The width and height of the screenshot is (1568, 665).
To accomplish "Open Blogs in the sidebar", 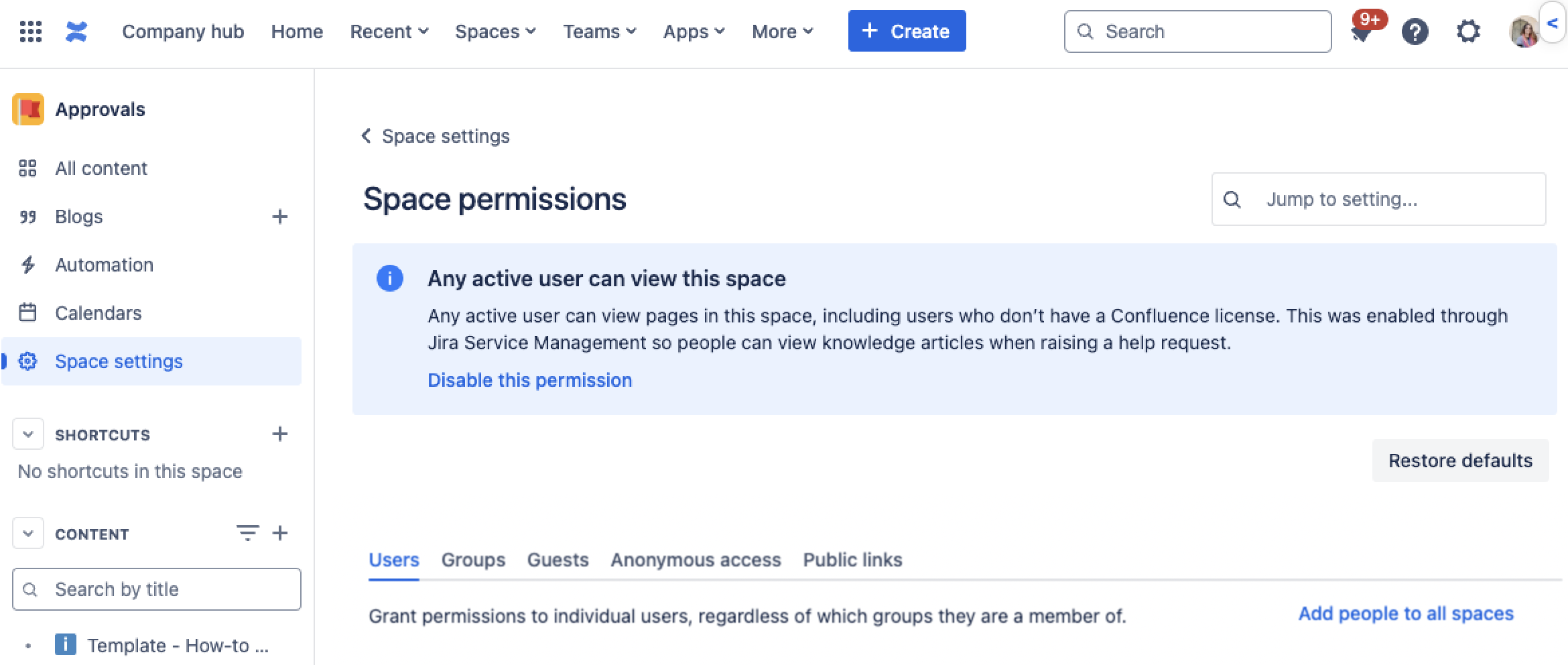I will coord(78,216).
